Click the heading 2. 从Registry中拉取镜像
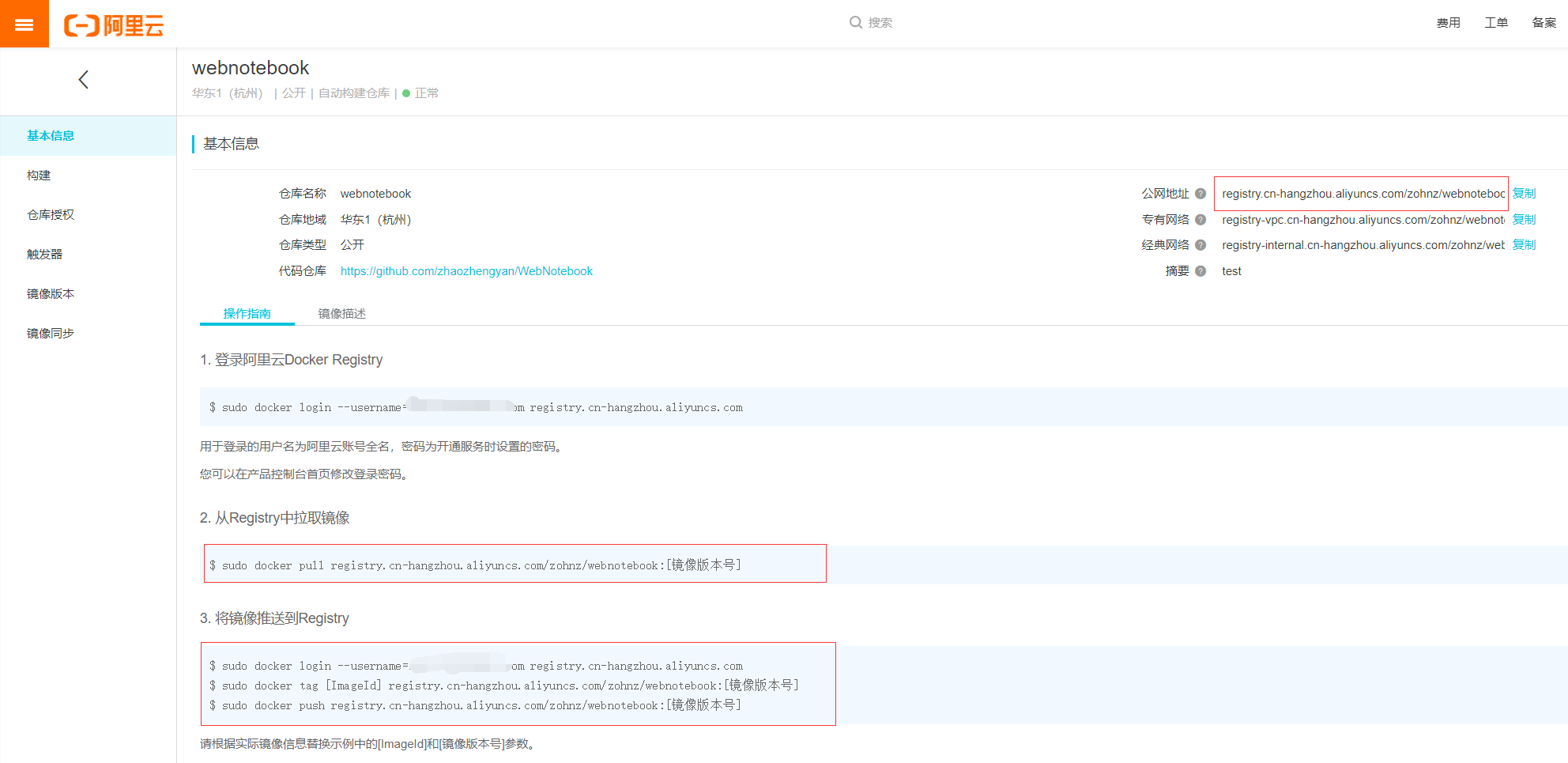 click(x=274, y=518)
